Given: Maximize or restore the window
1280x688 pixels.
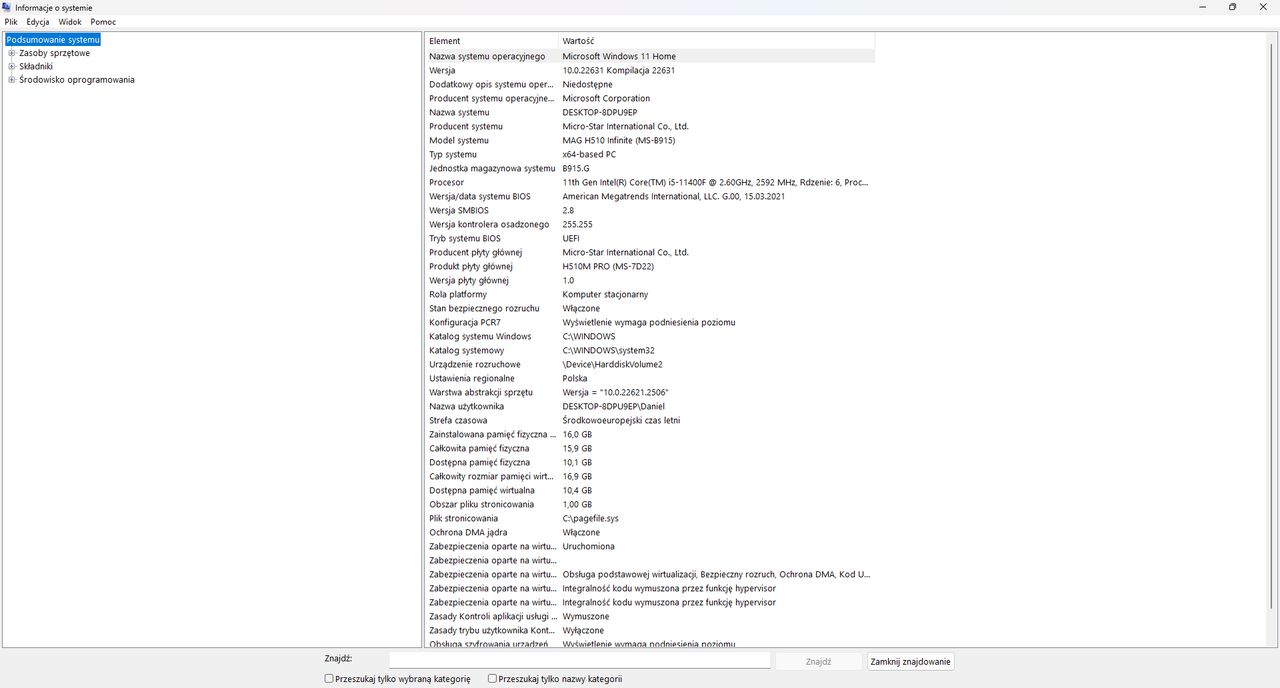Looking at the screenshot, I should (1232, 7).
